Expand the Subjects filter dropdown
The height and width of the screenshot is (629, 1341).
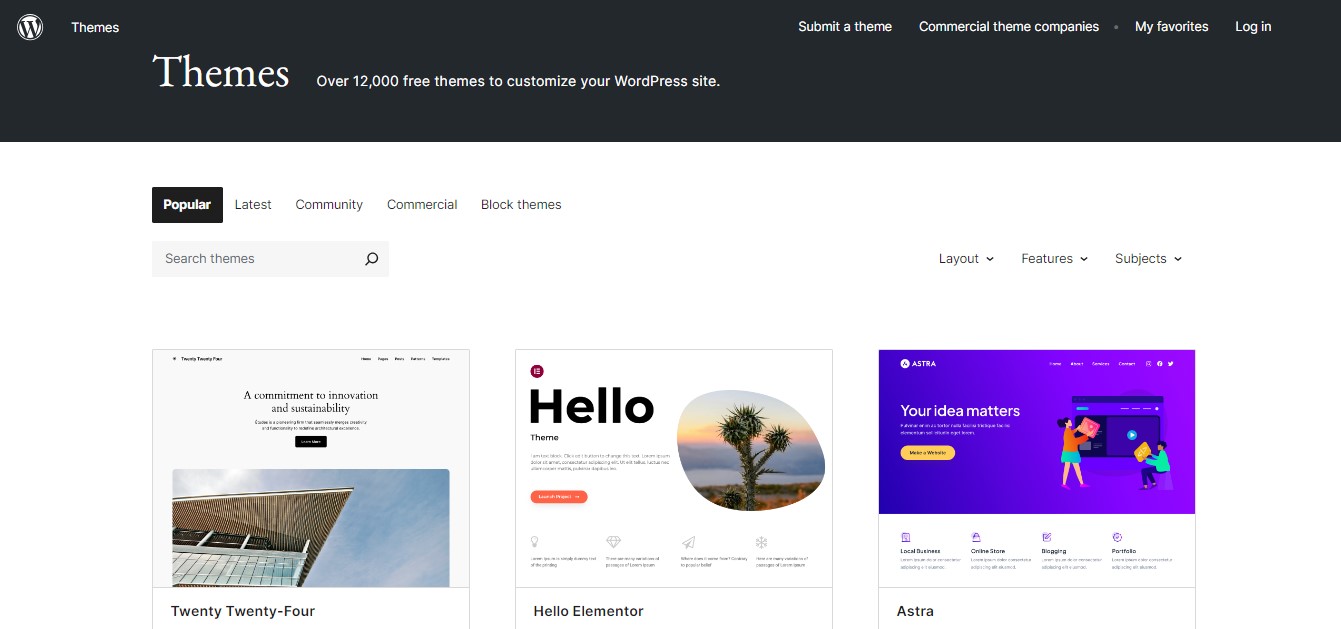[x=1149, y=259]
